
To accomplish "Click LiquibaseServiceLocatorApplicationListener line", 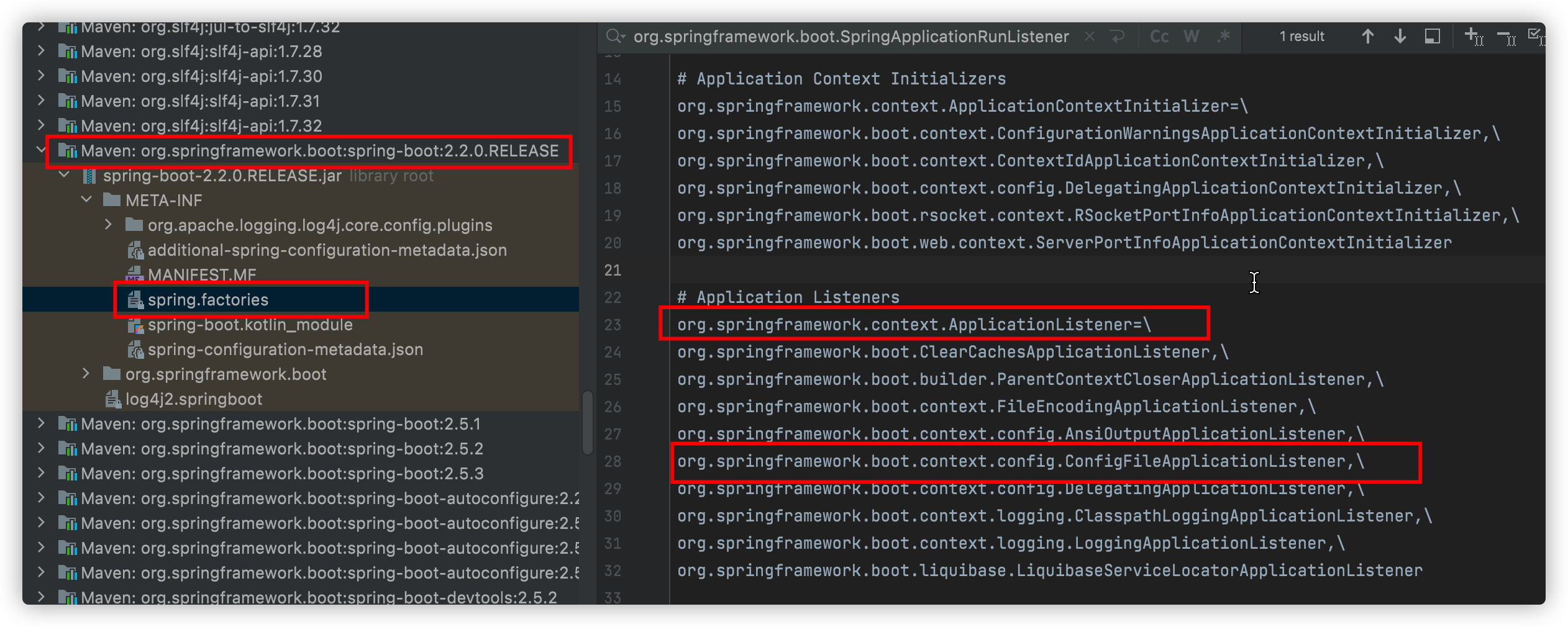I will point(1050,571).
